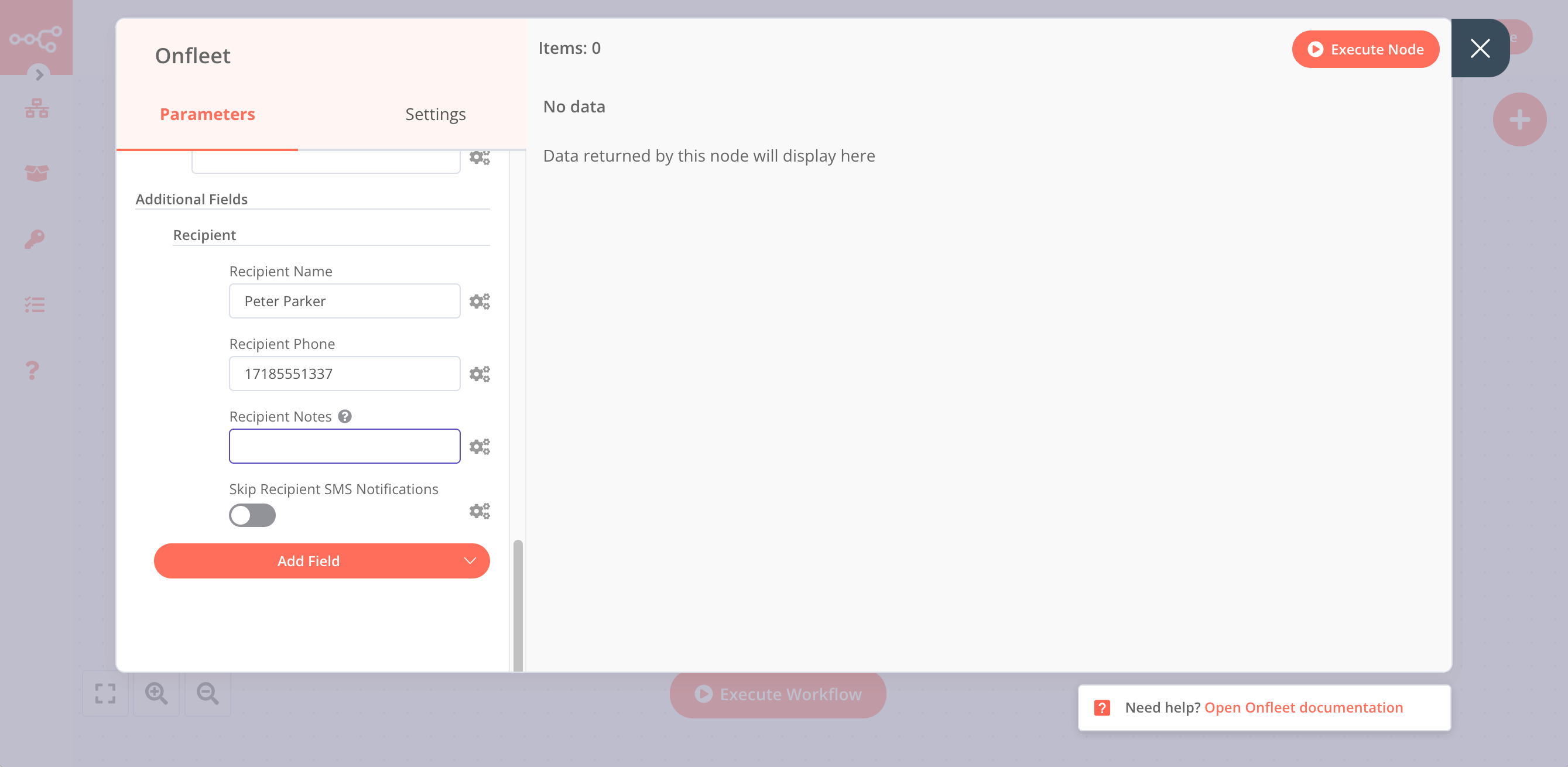This screenshot has width=1568, height=767.
Task: Focus the Recipient Notes input field
Action: (x=344, y=446)
